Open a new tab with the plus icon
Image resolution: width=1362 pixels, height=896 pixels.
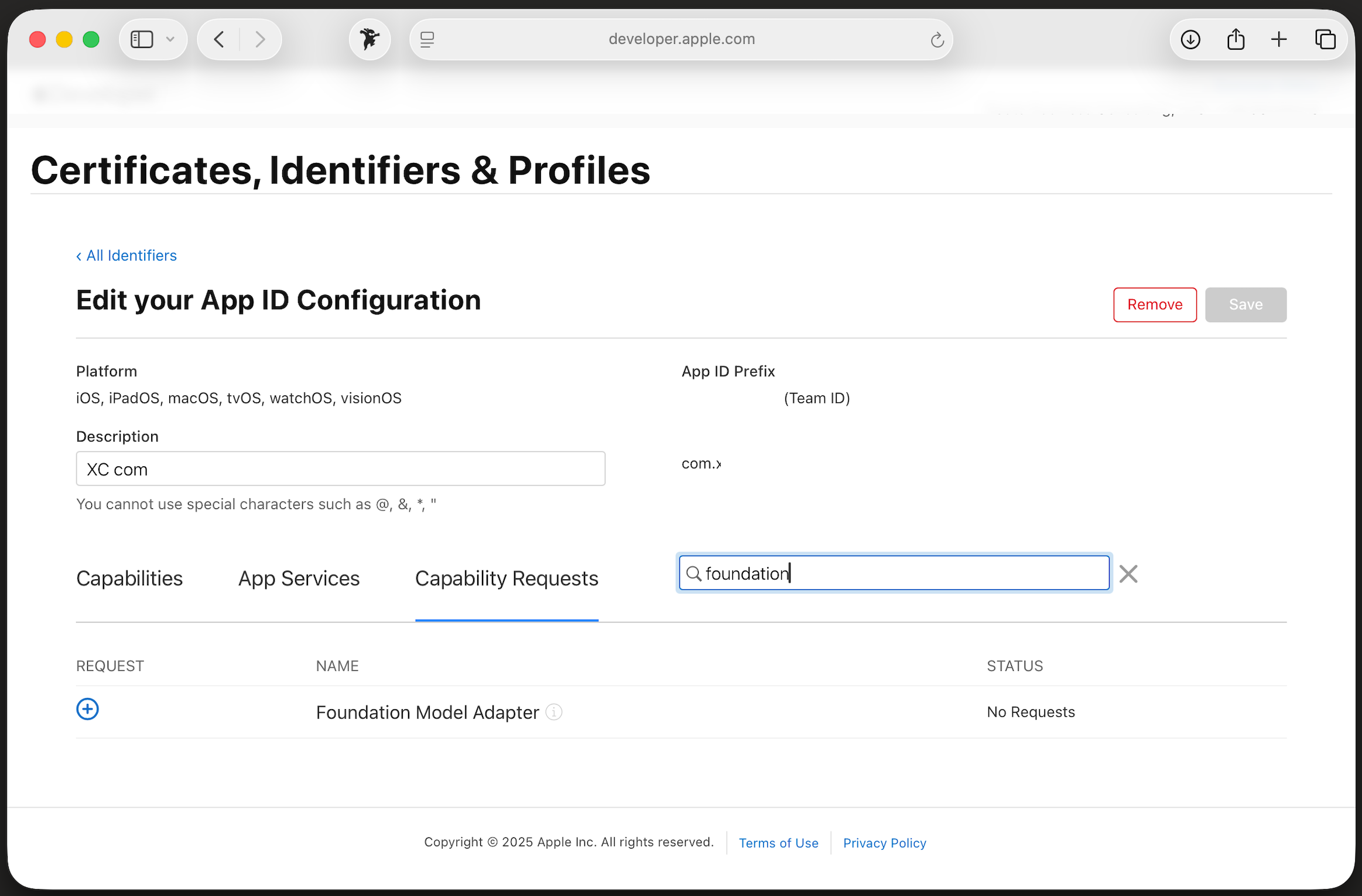[x=1279, y=40]
